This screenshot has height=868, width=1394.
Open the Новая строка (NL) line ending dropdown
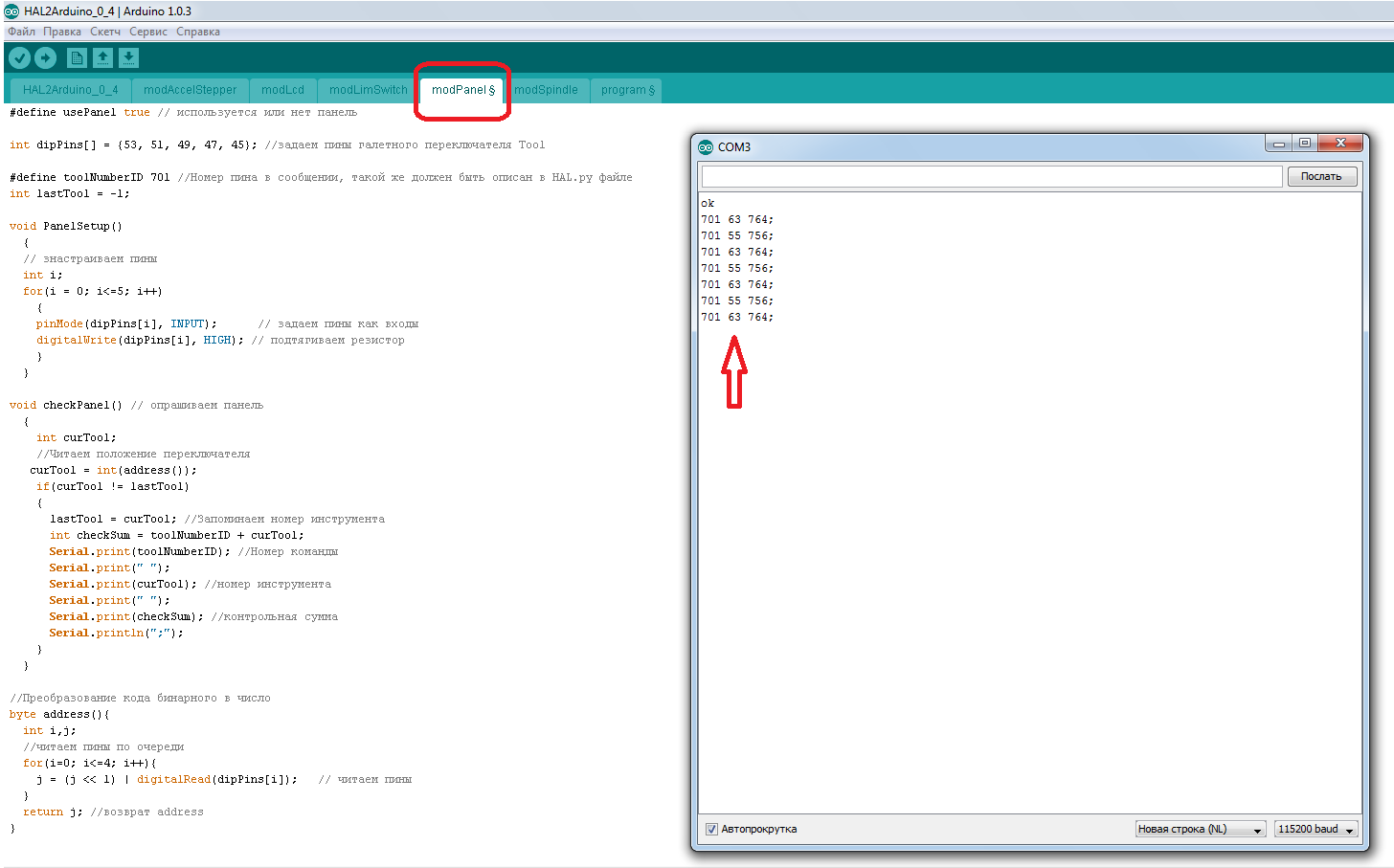(x=1201, y=829)
